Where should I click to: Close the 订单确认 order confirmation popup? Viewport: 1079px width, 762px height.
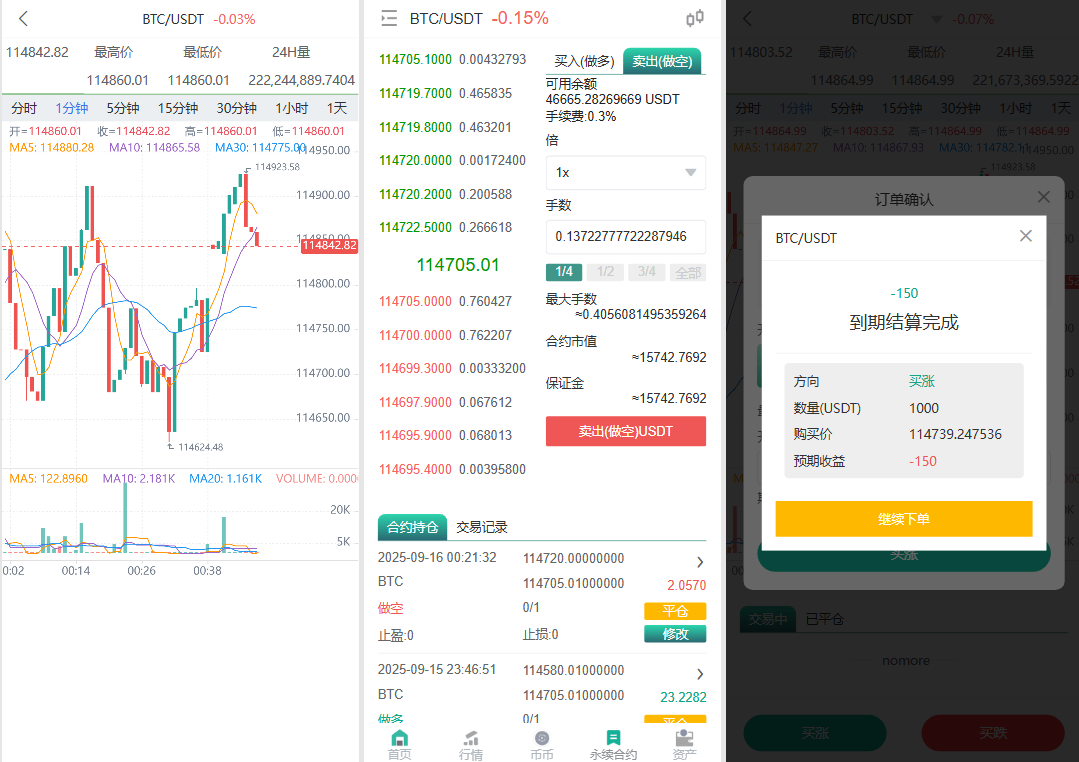coord(1043,197)
